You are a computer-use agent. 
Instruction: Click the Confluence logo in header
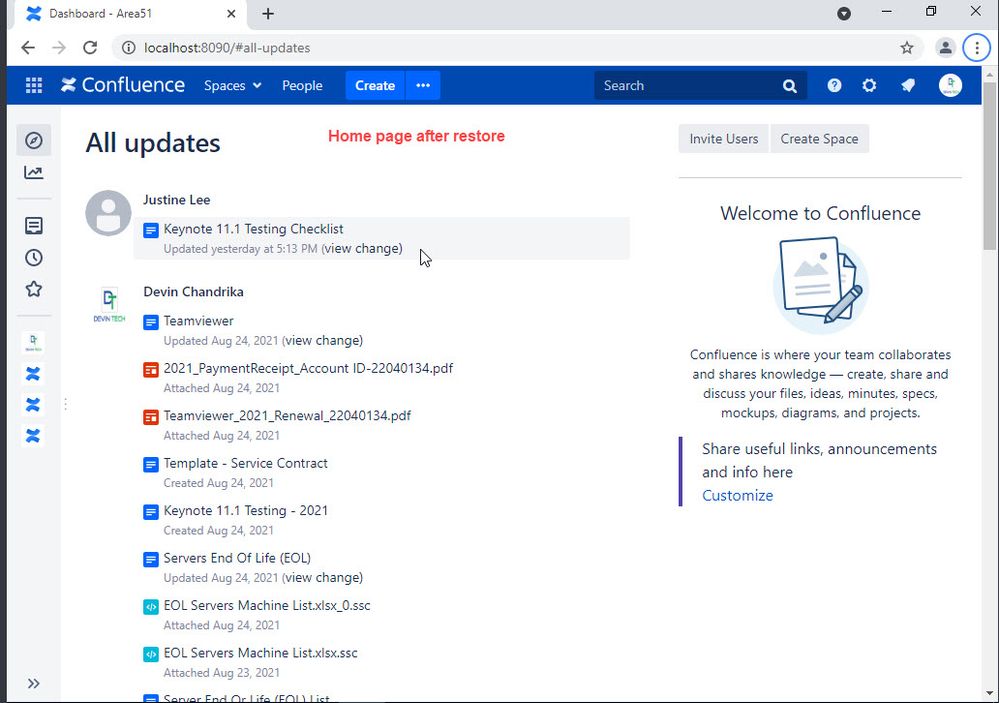point(122,85)
